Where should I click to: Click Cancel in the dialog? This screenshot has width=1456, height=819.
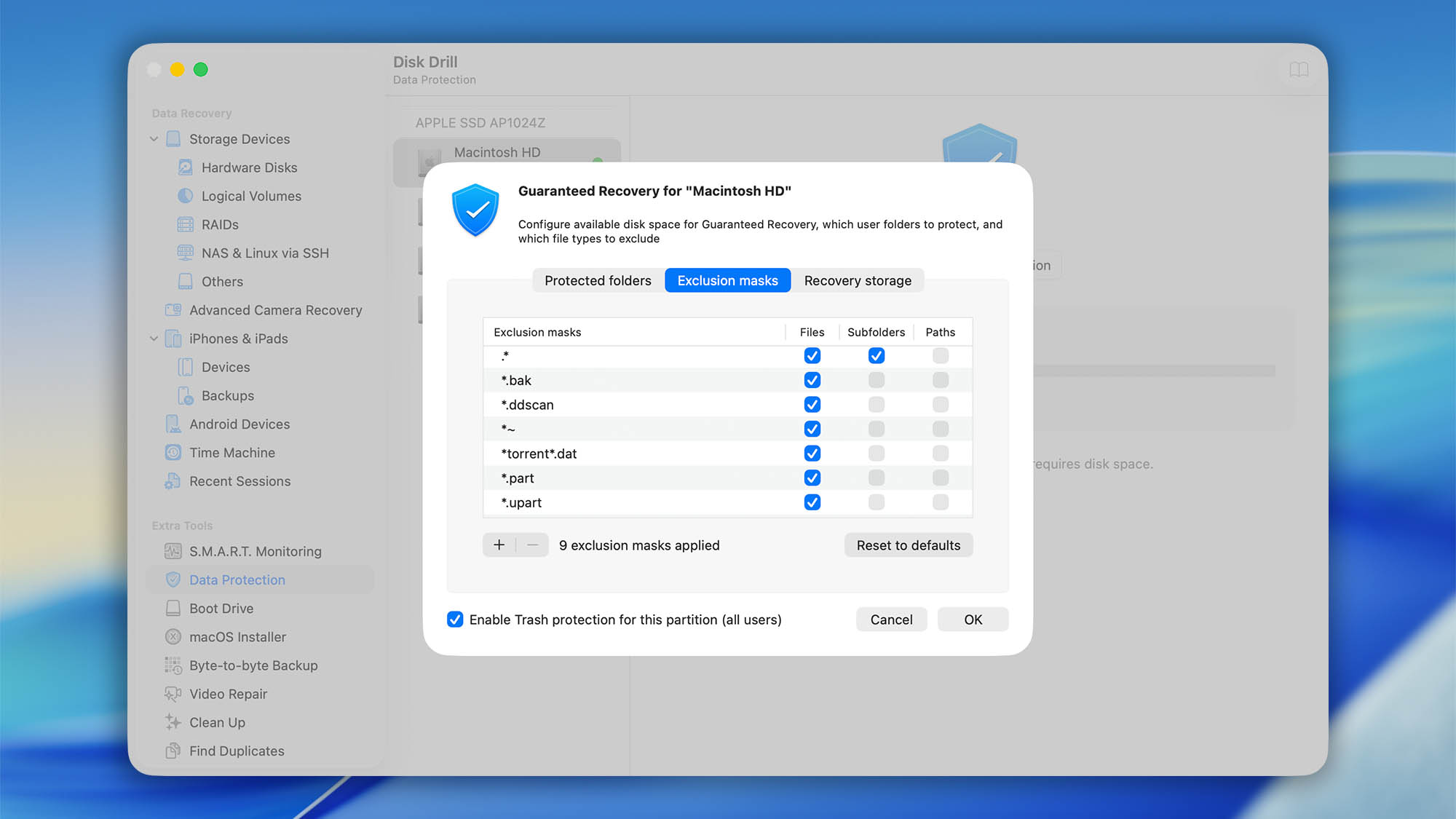[x=891, y=620]
